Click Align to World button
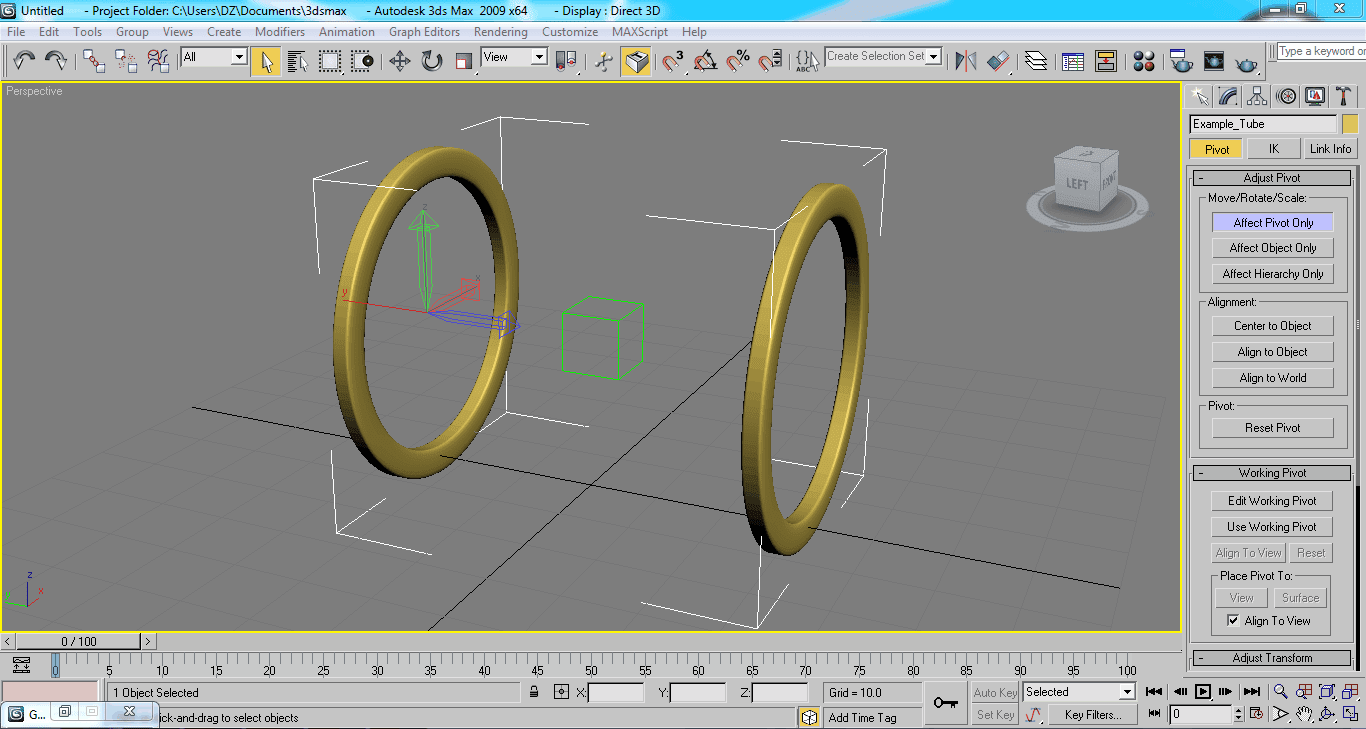This screenshot has width=1366, height=729. pos(1273,378)
